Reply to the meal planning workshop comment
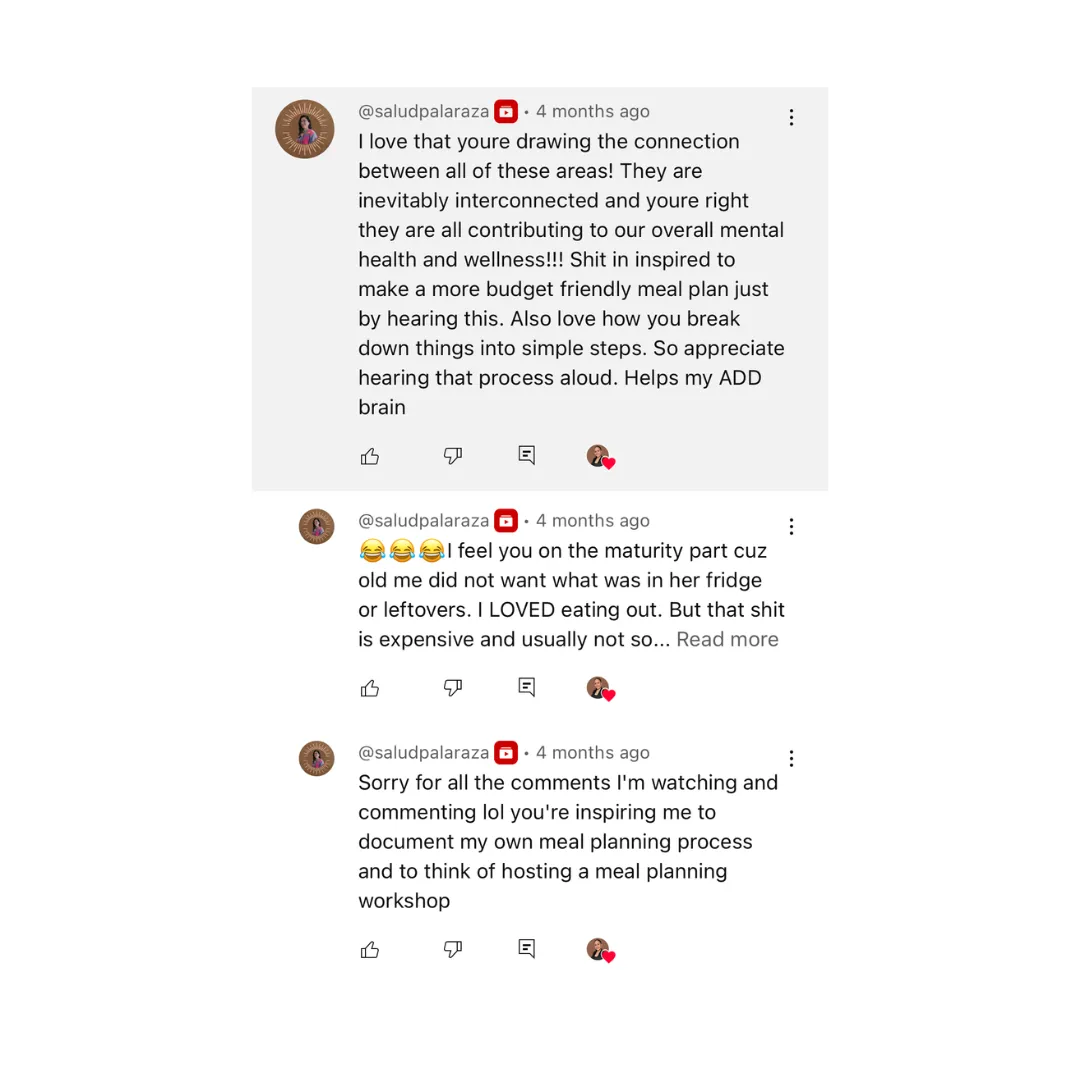 click(x=527, y=949)
